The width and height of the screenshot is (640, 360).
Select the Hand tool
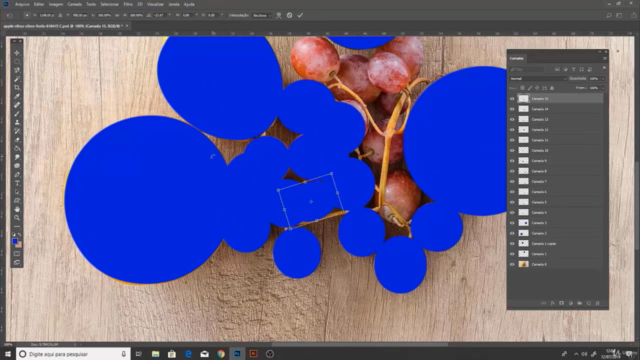click(17, 209)
